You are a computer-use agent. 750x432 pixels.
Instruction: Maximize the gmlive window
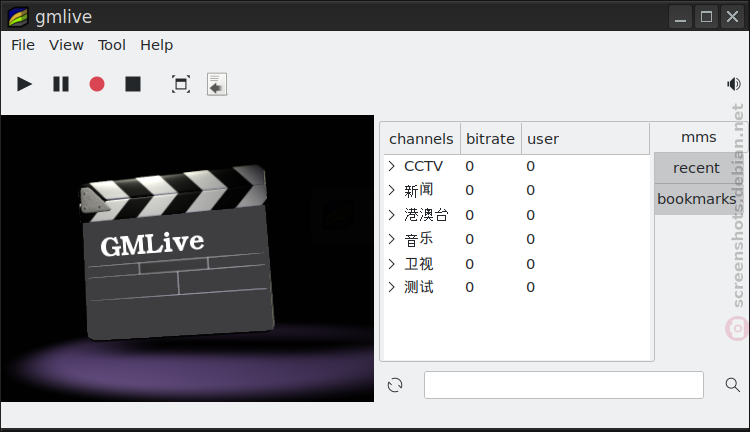point(706,17)
